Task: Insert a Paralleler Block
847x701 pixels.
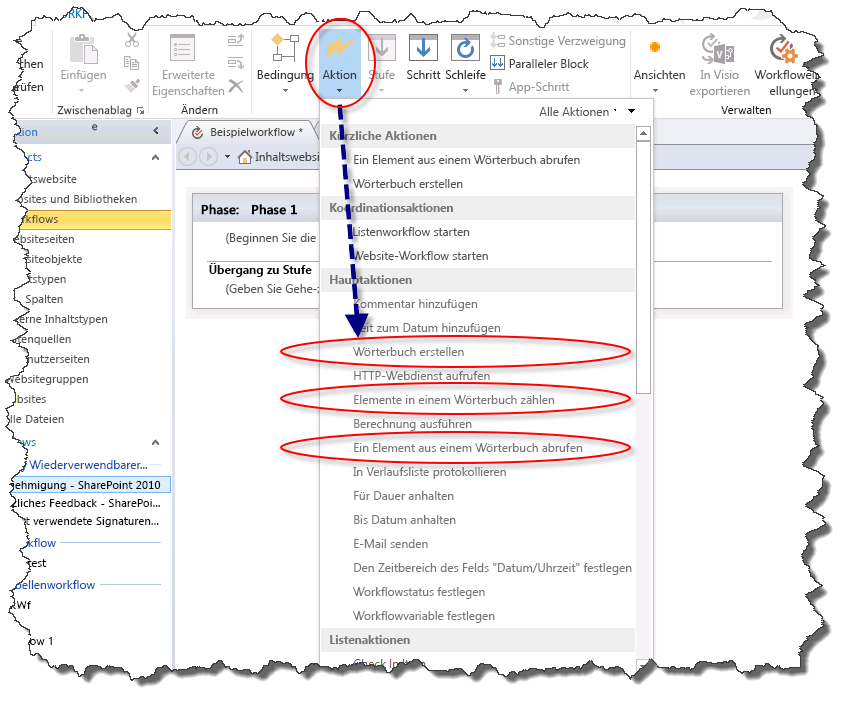Action: tap(539, 63)
